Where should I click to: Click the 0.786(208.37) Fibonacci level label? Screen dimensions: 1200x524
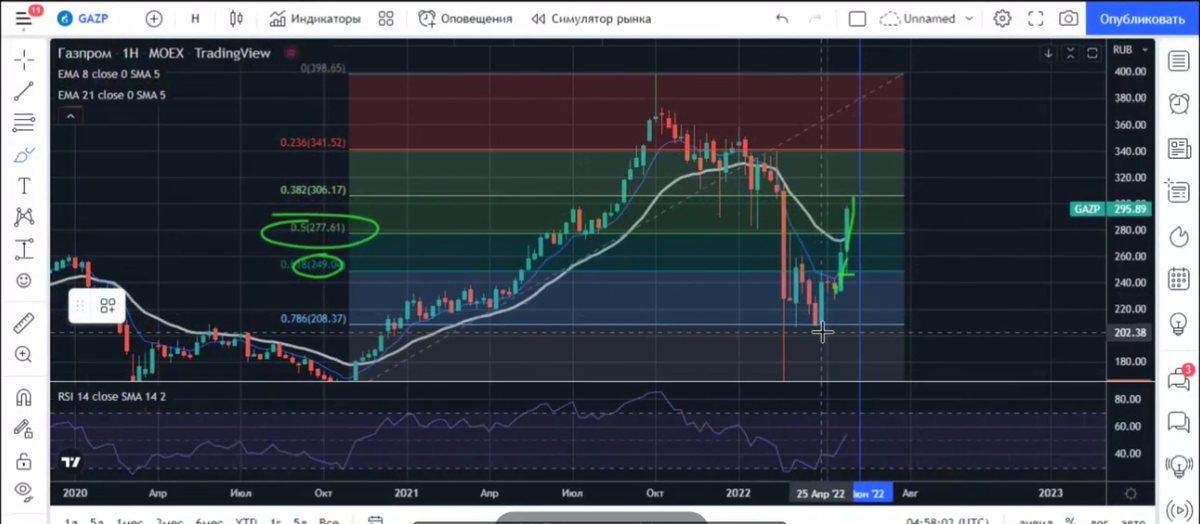point(313,319)
